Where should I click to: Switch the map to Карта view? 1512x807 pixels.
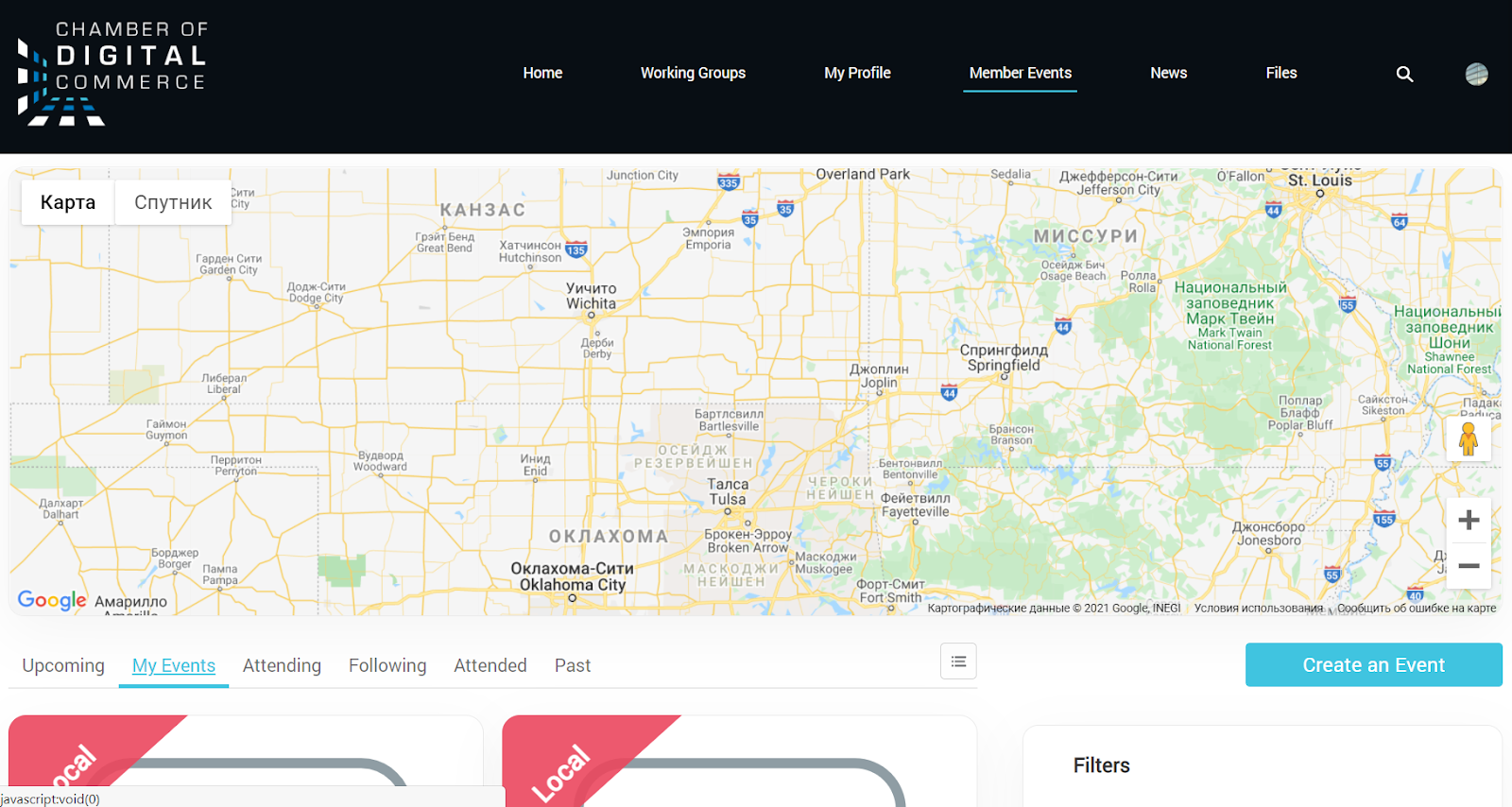pyautogui.click(x=68, y=202)
